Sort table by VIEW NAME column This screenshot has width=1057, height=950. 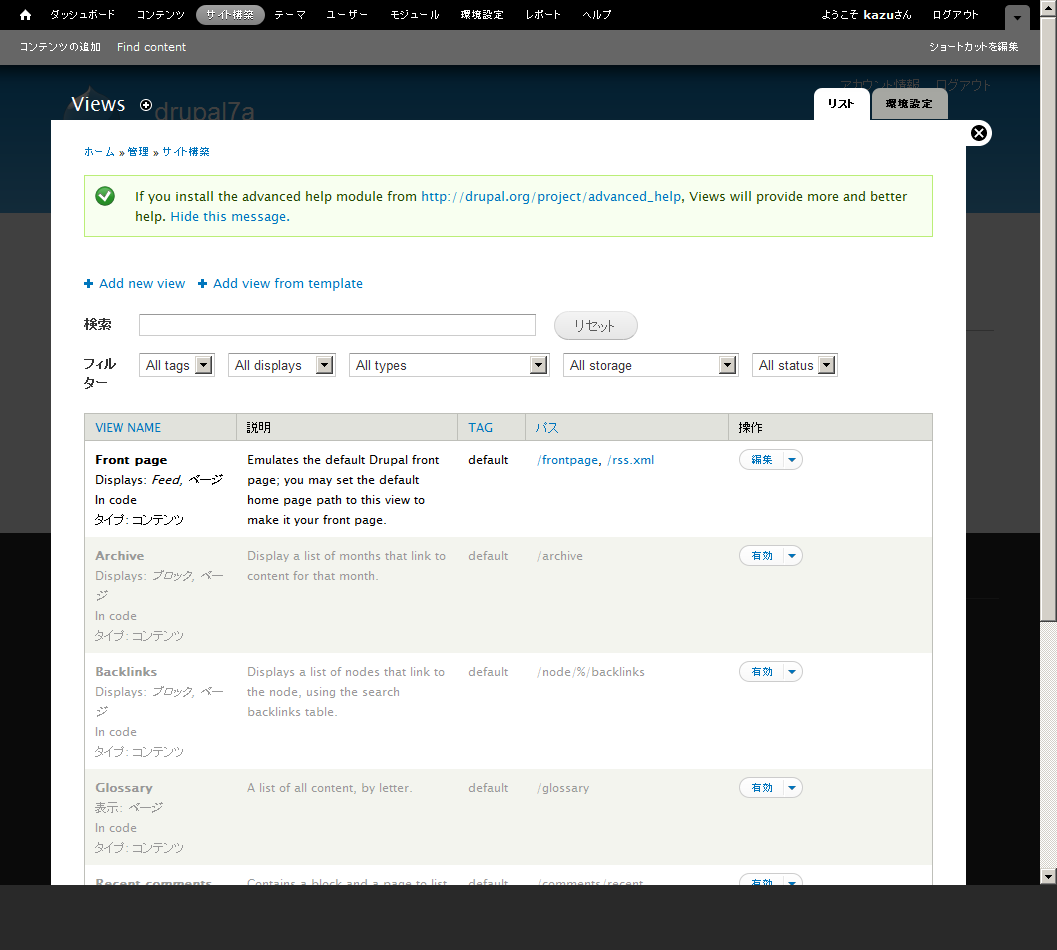coord(128,427)
